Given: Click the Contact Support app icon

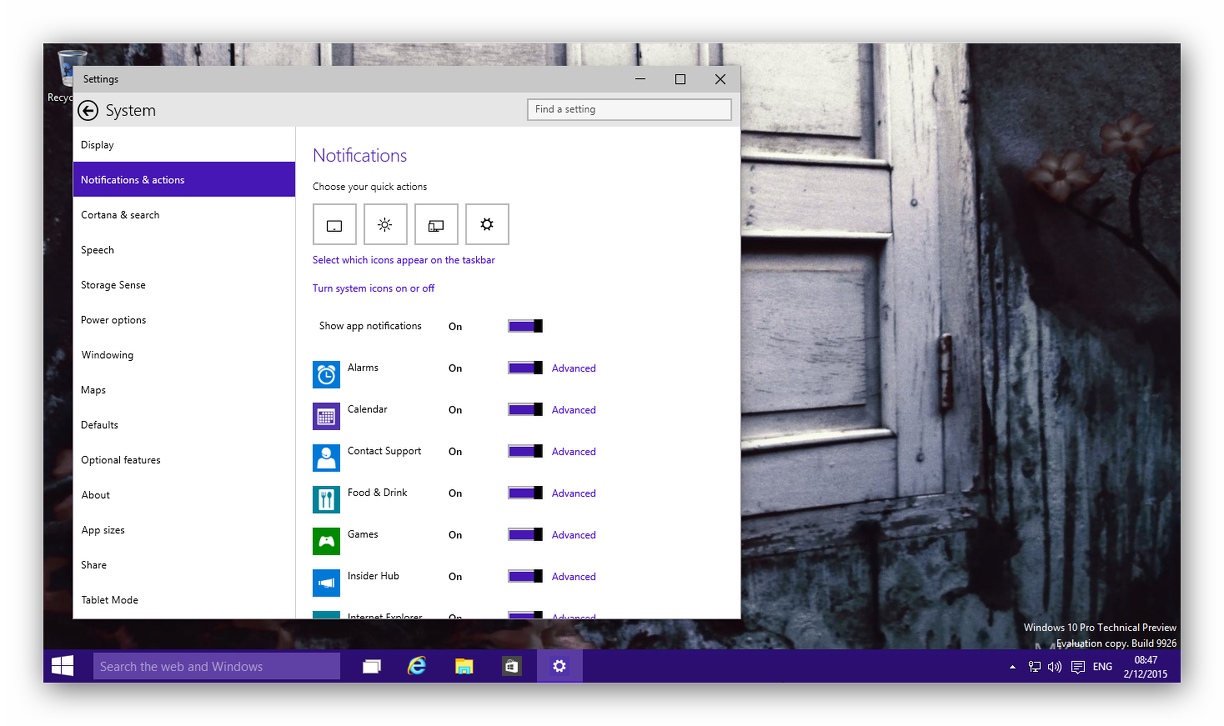Looking at the screenshot, I should point(326,458).
